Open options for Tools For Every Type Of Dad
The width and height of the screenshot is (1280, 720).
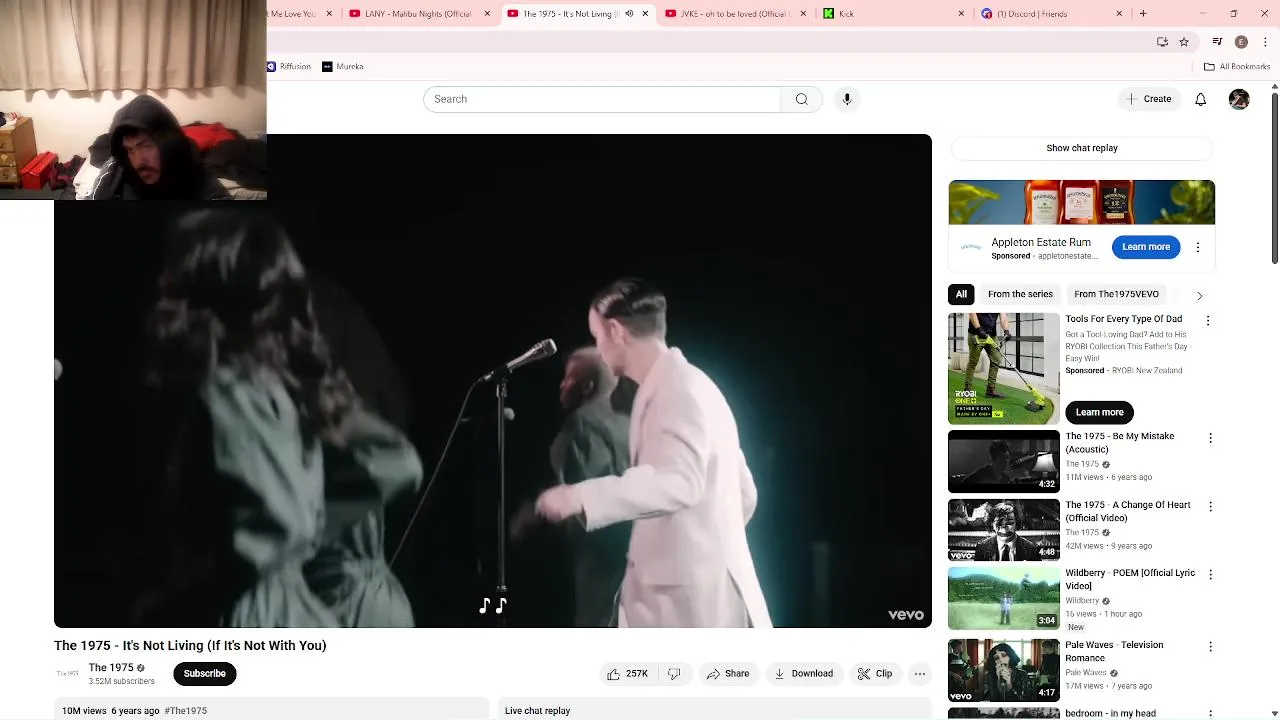(1208, 321)
